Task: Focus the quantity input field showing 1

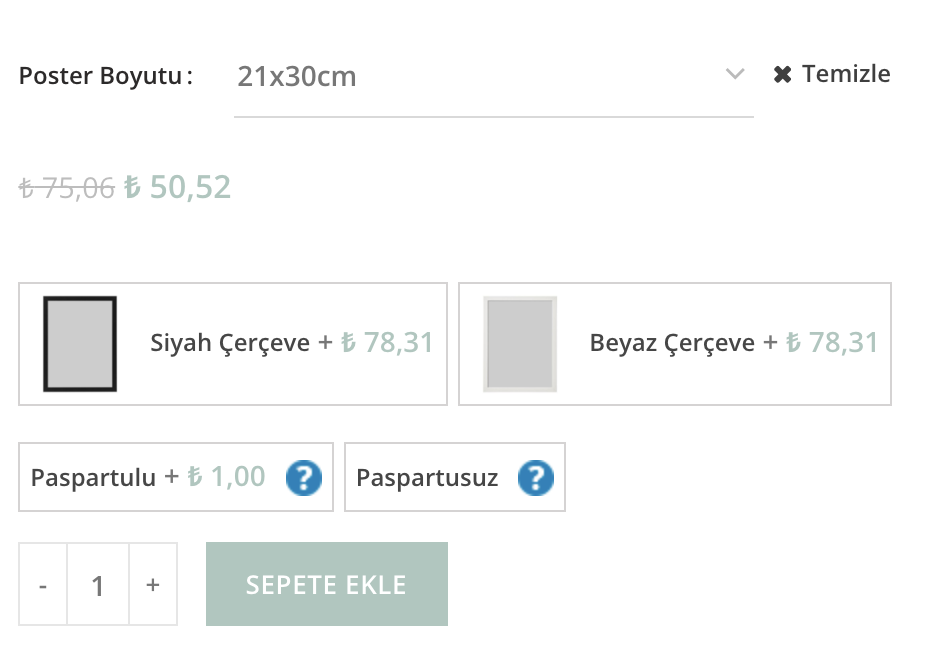Action: [98, 584]
